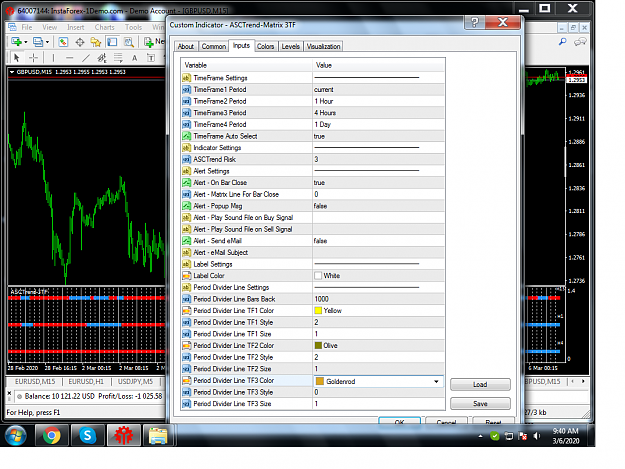Switch to the Visualization tab
The image size is (625, 469).
tap(324, 46)
